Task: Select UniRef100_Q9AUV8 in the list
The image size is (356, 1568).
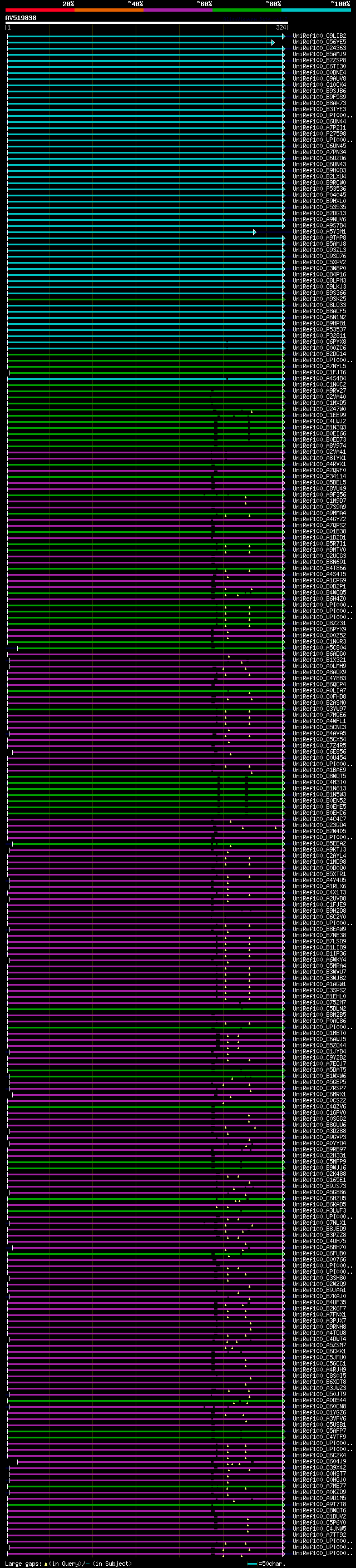Action: point(319,78)
